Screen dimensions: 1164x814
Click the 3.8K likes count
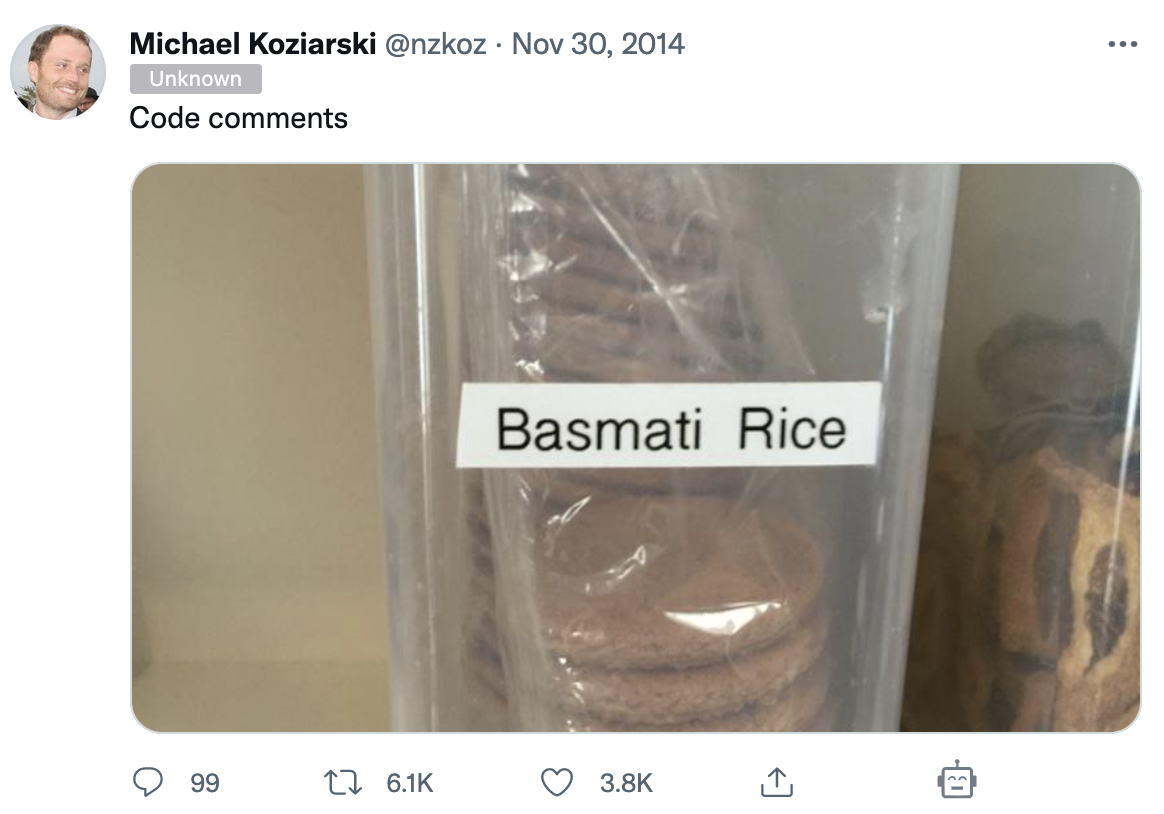[x=626, y=783]
